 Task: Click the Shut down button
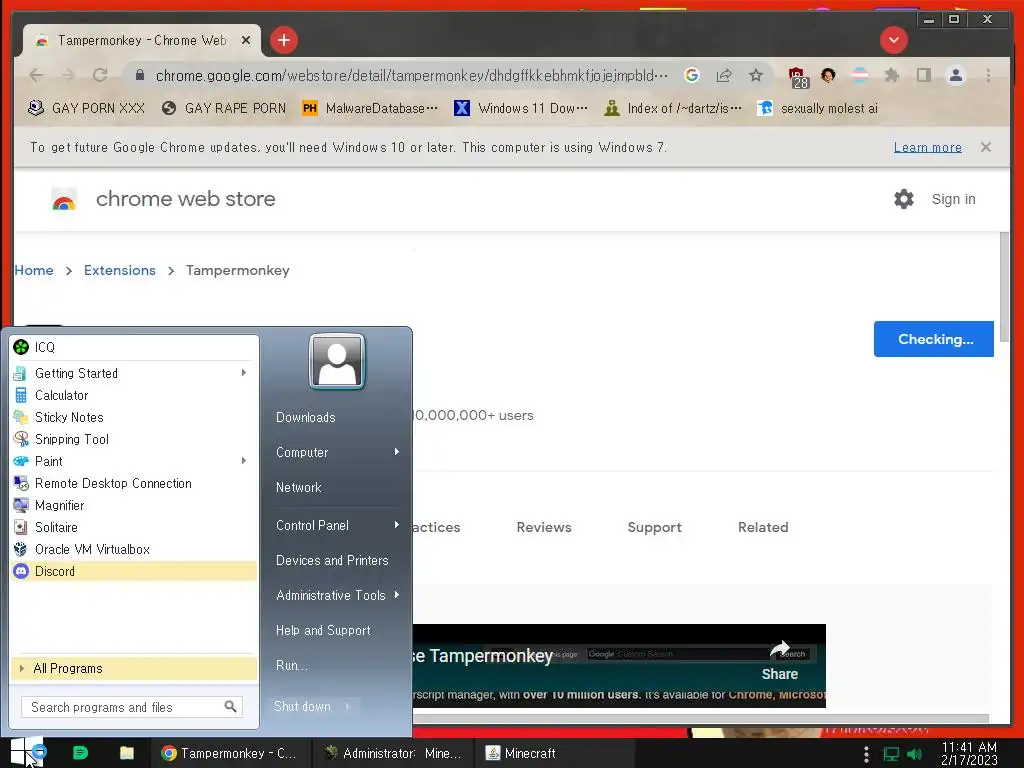pyautogui.click(x=302, y=706)
